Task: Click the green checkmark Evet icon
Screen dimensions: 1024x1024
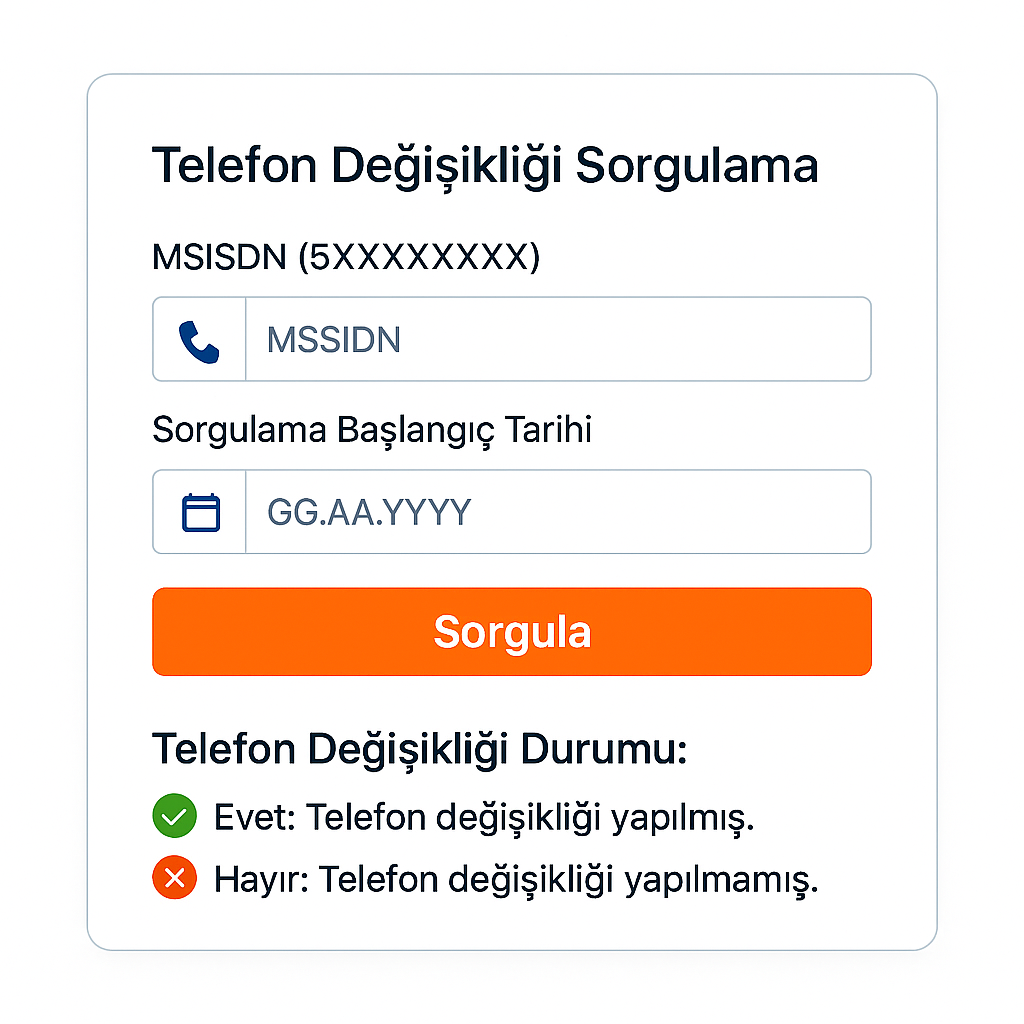Action: 174,816
